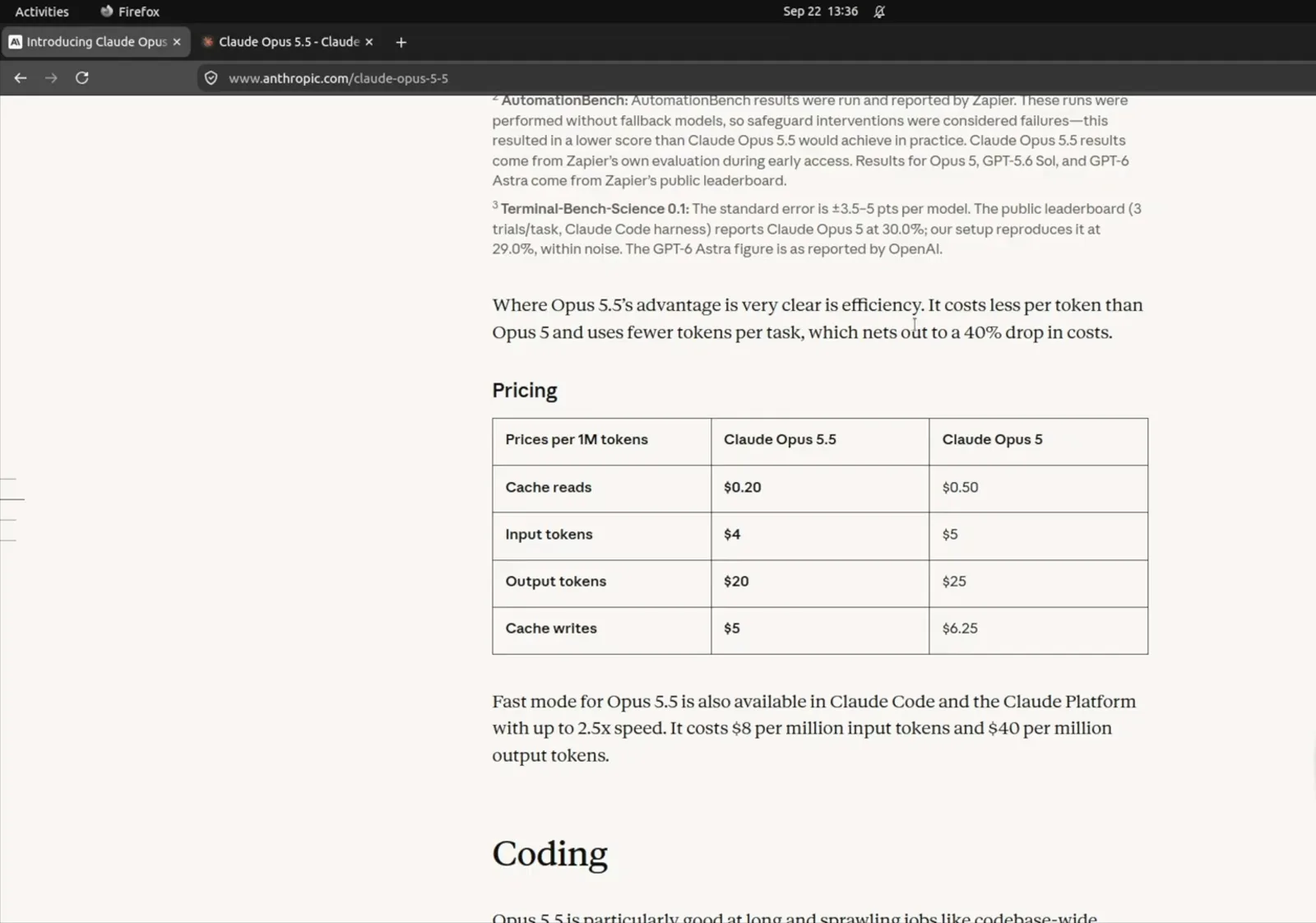Click the Claude favicon on second tab

pos(208,42)
